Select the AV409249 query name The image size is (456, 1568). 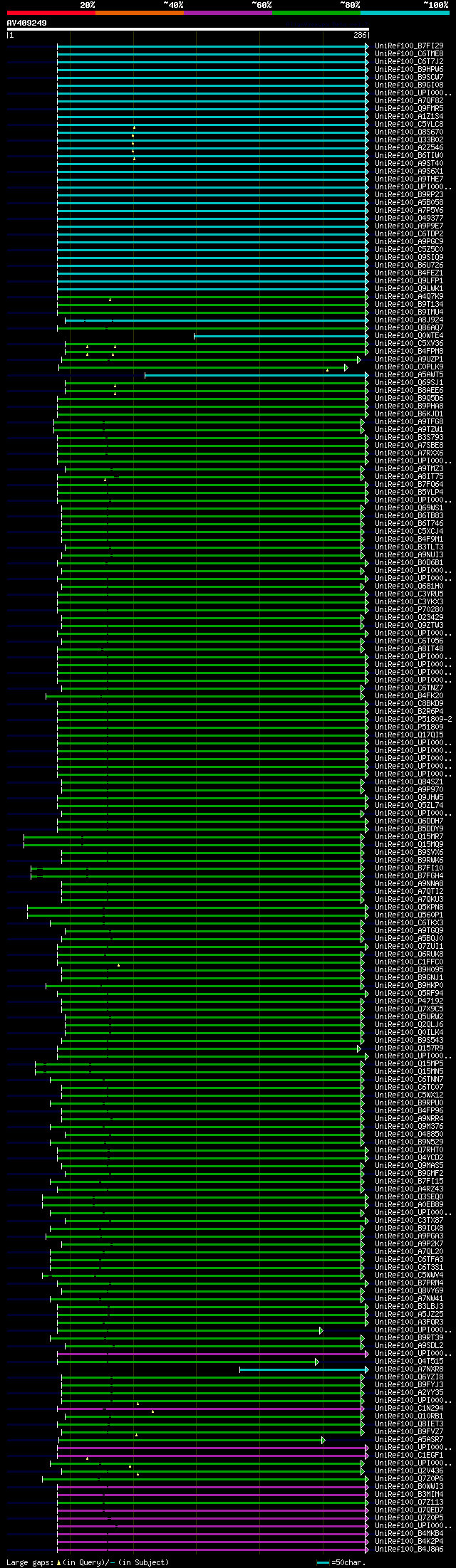(x=27, y=23)
